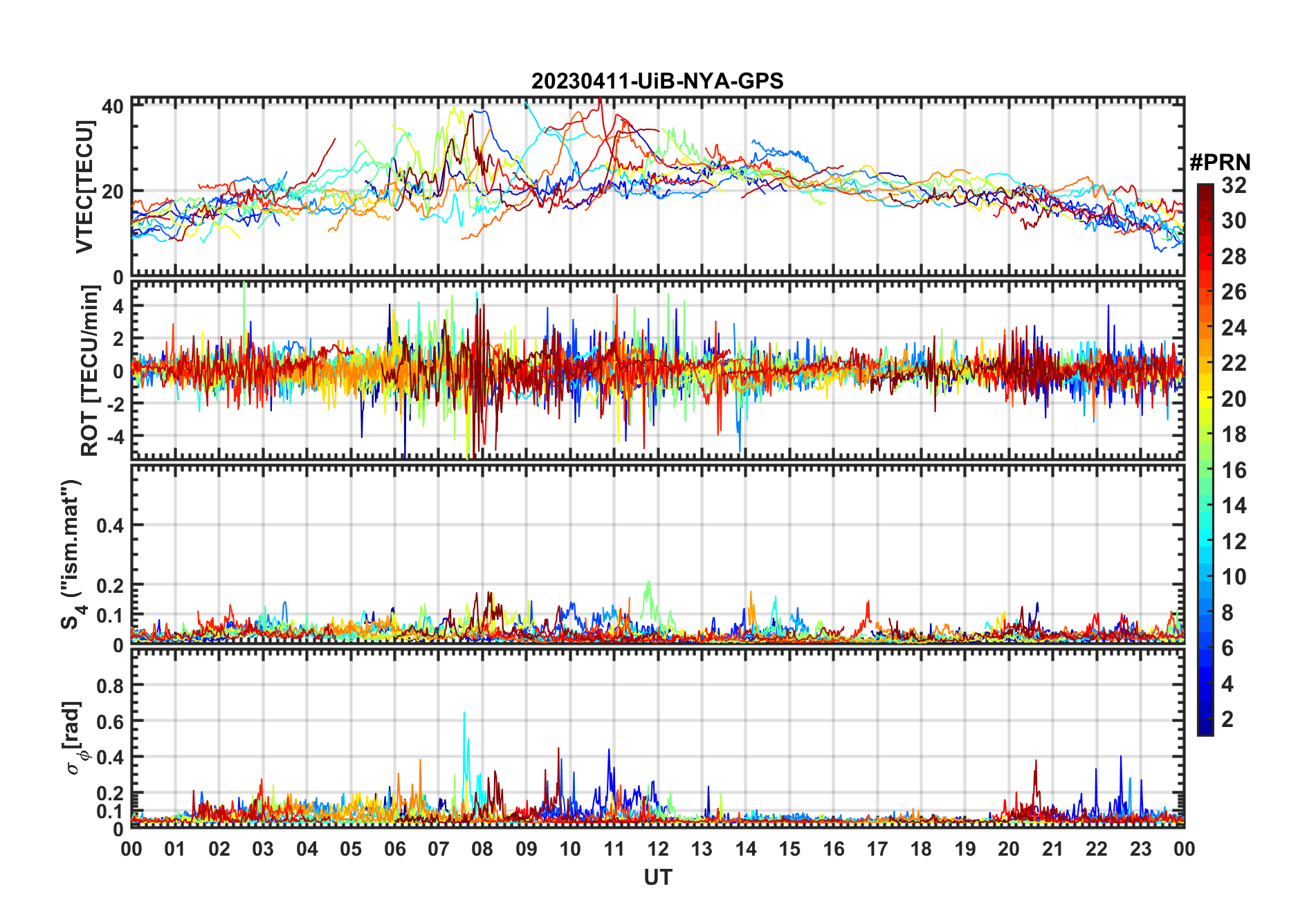Screen dimensions: 1316x920
Task: Click the 18 tick label on UT axis
Action: click(x=921, y=849)
